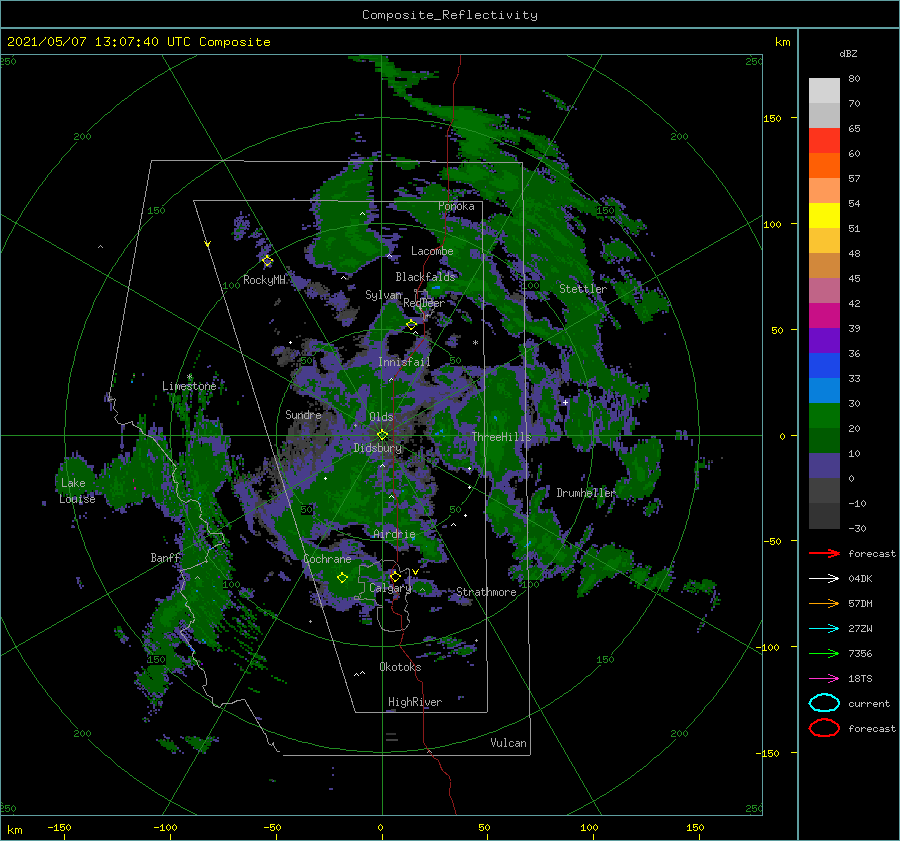This screenshot has width=900, height=841.
Task: Click the slate purple 0-10 dBZ swatch
Action: point(824,466)
